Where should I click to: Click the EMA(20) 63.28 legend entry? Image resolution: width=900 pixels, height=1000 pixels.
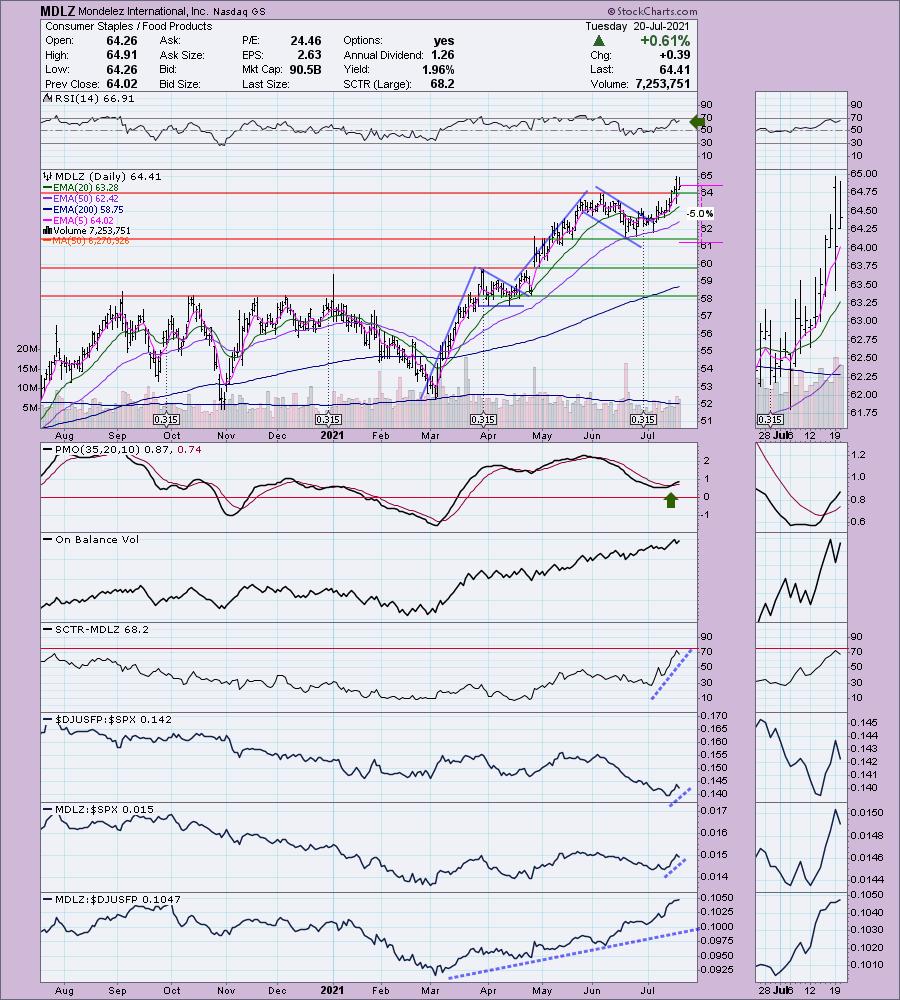pyautogui.click(x=85, y=188)
